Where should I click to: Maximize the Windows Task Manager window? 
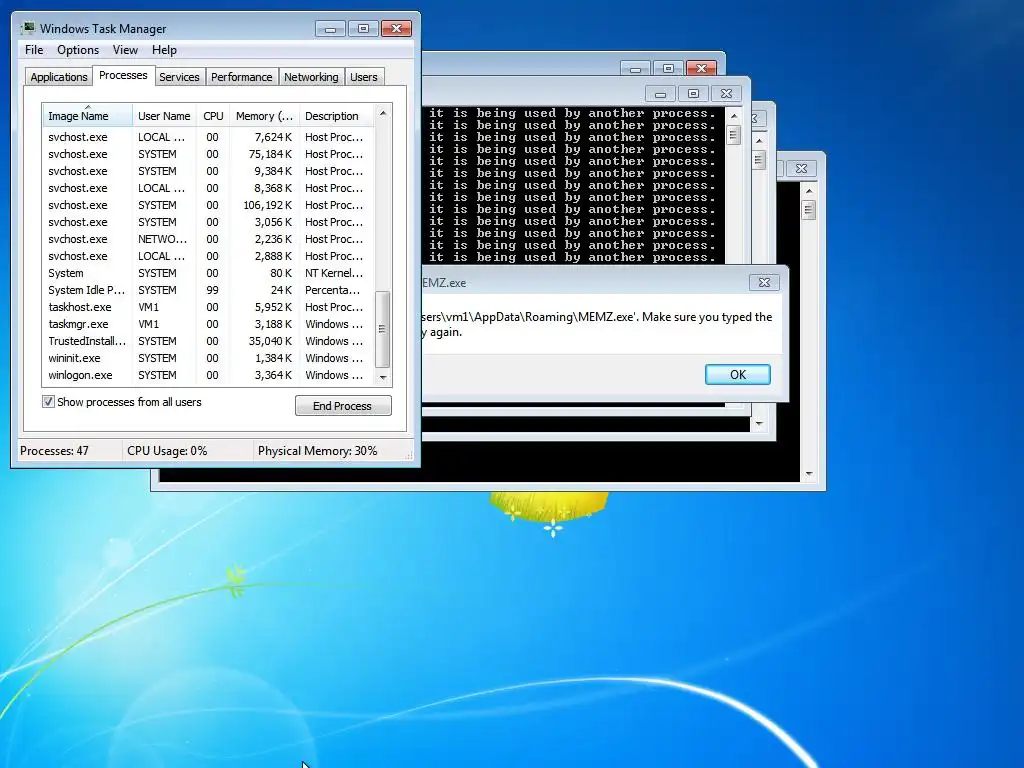click(x=363, y=29)
